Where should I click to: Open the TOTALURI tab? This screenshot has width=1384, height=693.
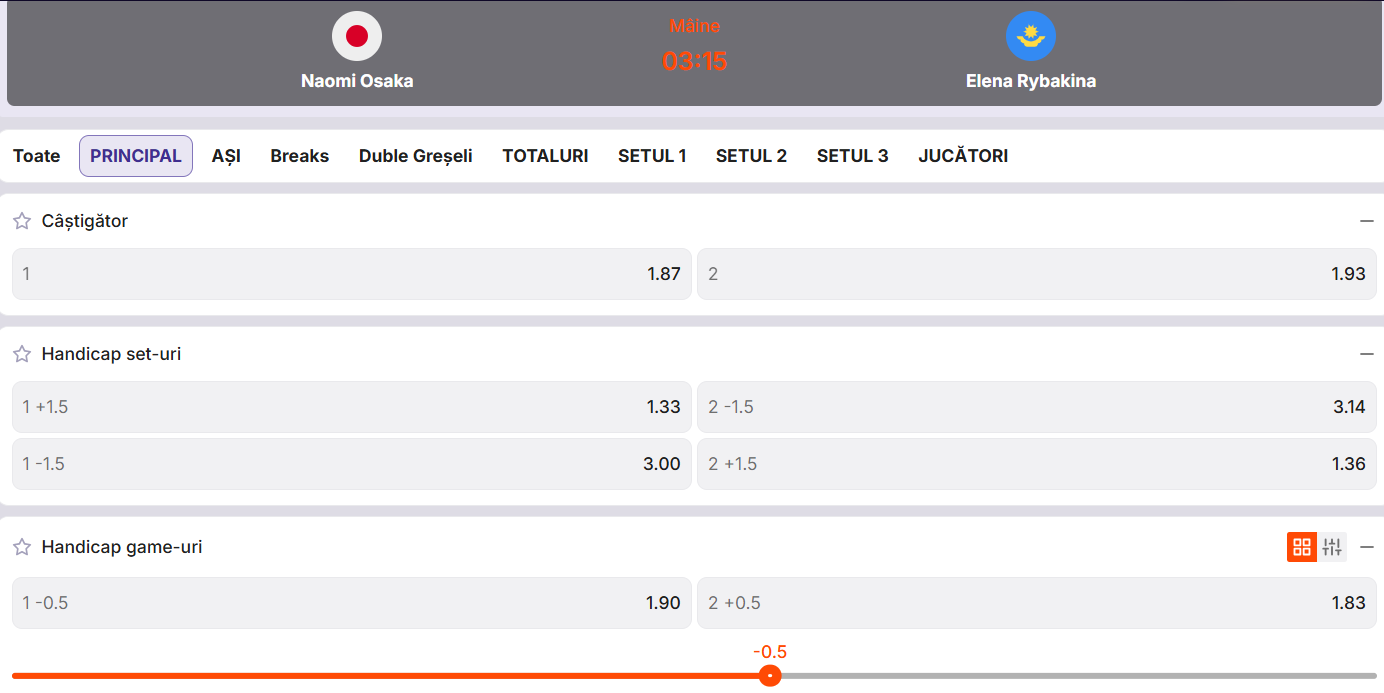(545, 156)
